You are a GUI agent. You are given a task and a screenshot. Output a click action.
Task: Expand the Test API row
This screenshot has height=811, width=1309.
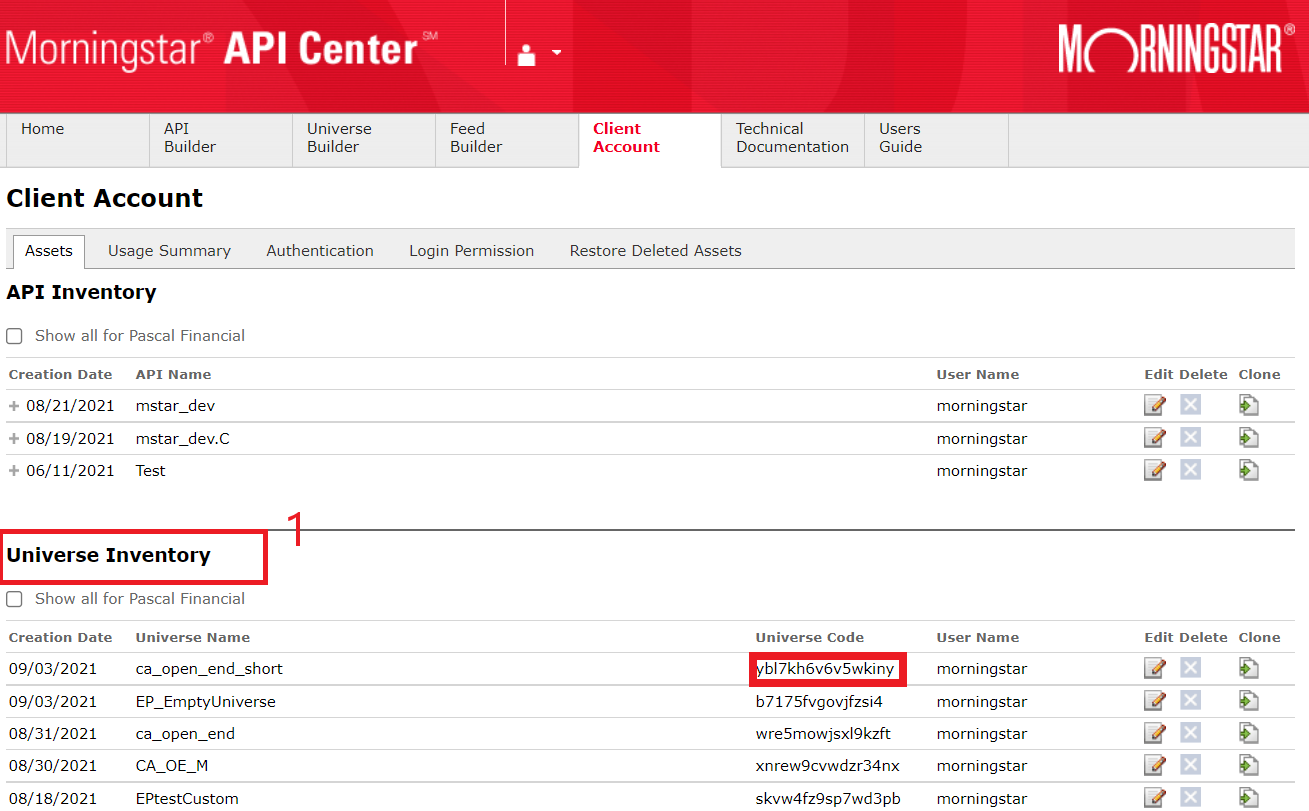pos(14,470)
